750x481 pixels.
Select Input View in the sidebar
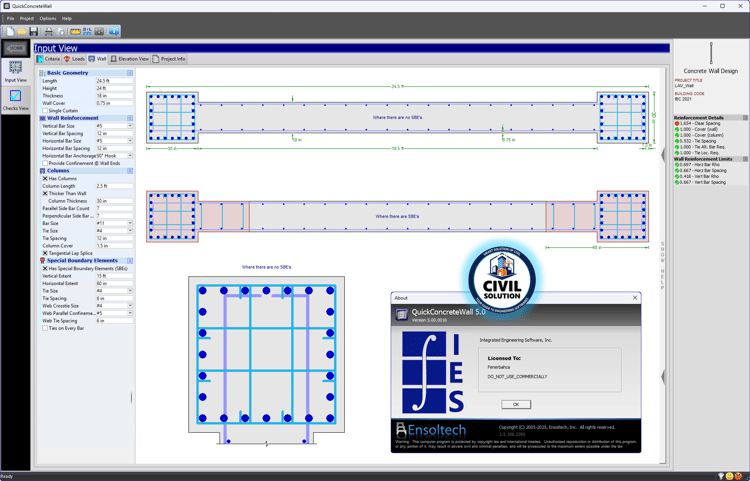point(16,72)
